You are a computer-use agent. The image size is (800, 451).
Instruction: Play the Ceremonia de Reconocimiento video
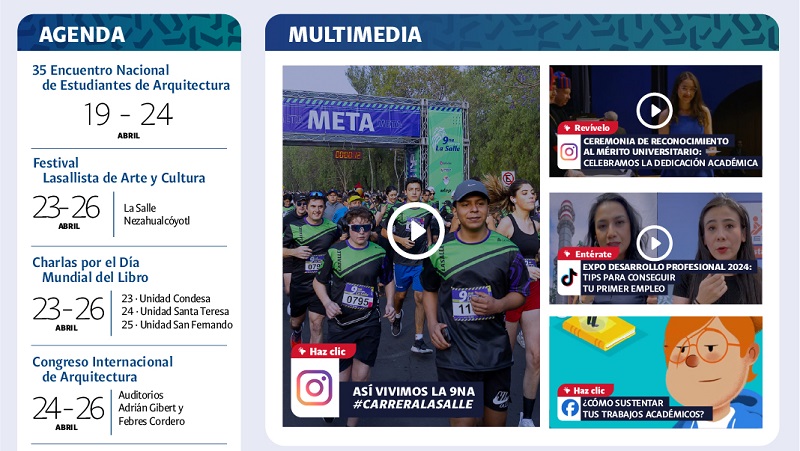(654, 110)
